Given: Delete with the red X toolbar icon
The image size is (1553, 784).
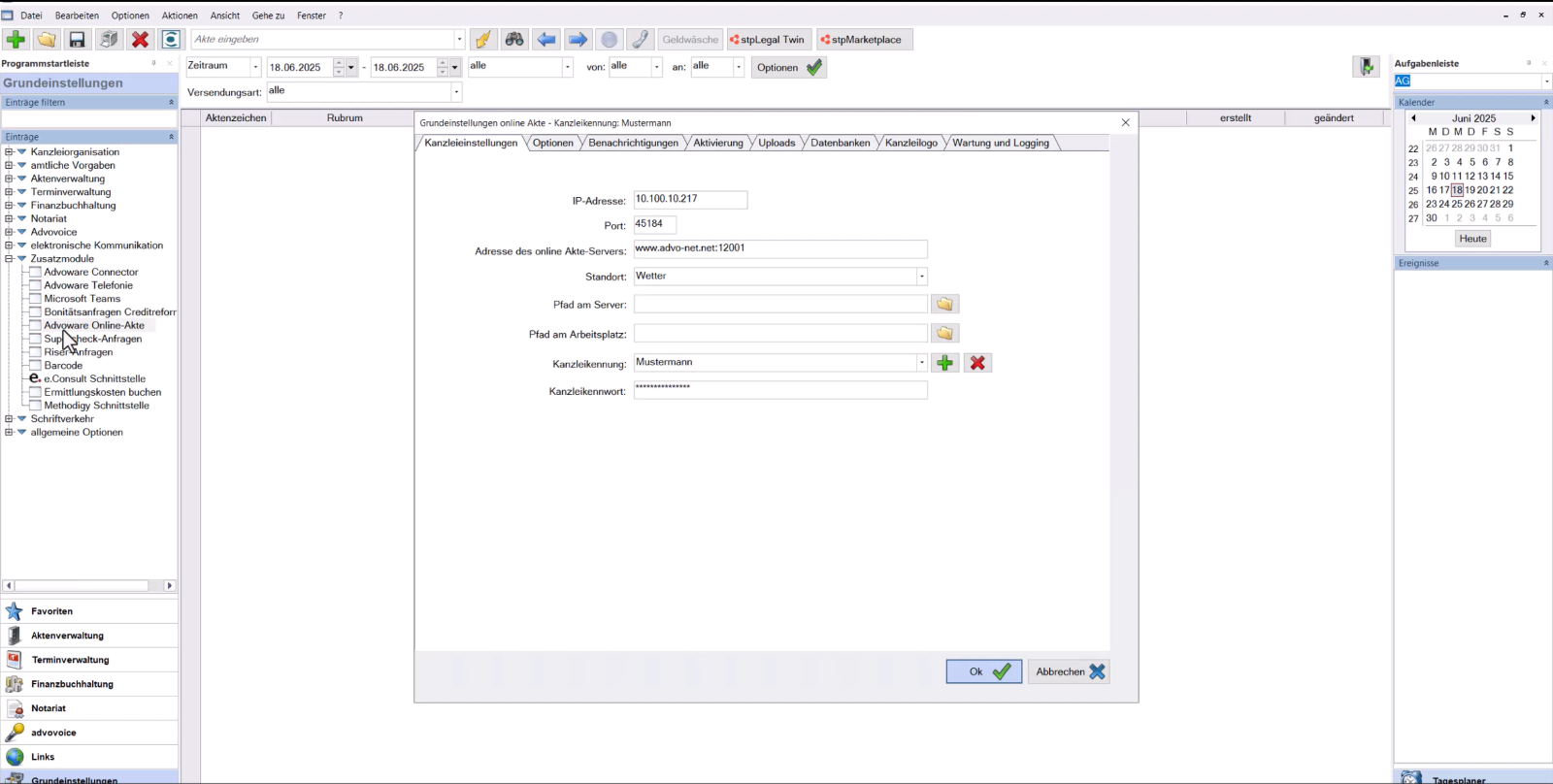Looking at the screenshot, I should pyautogui.click(x=140, y=40).
